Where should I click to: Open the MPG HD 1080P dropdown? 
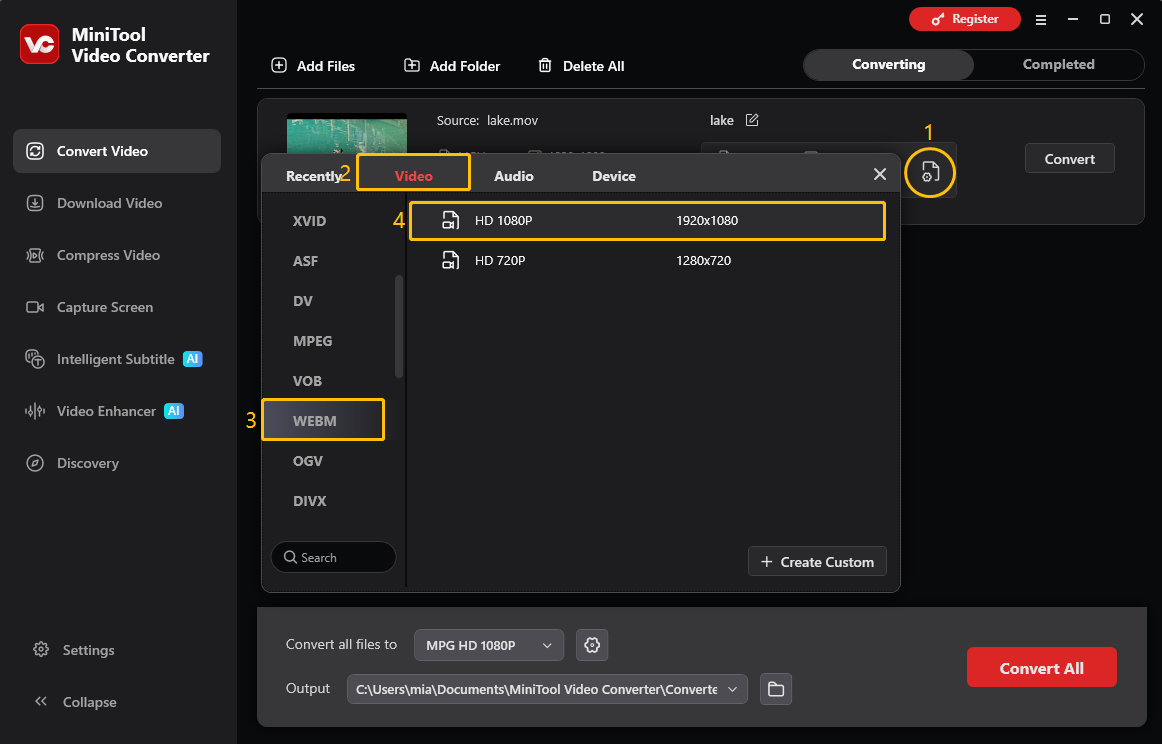pos(488,645)
